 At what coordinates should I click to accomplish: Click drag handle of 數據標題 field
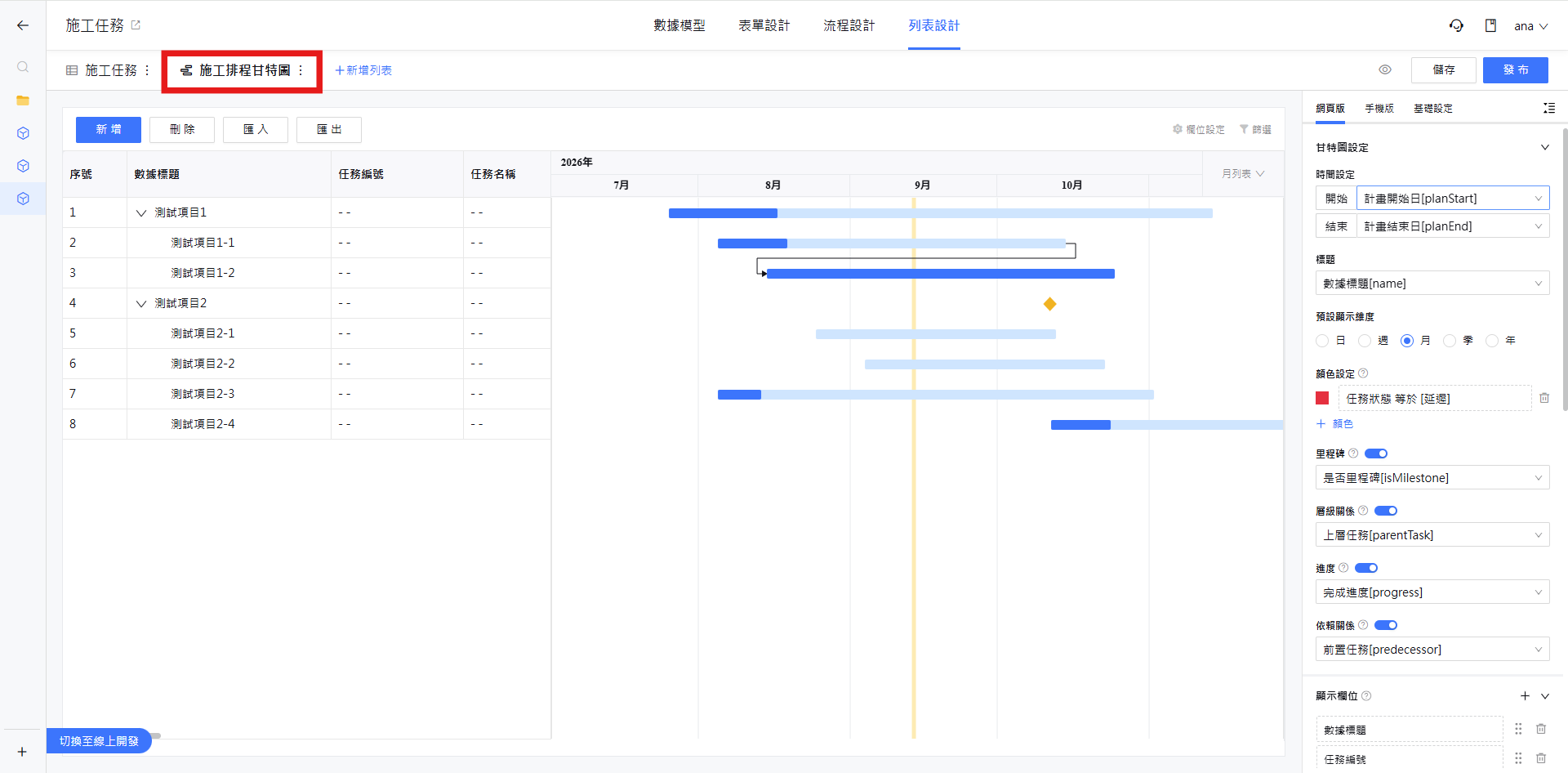pyautogui.click(x=1518, y=729)
